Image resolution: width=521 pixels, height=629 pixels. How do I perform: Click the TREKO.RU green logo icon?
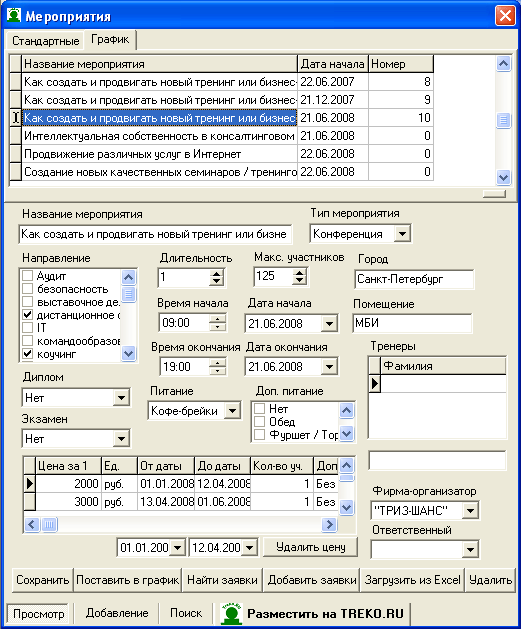[231, 613]
